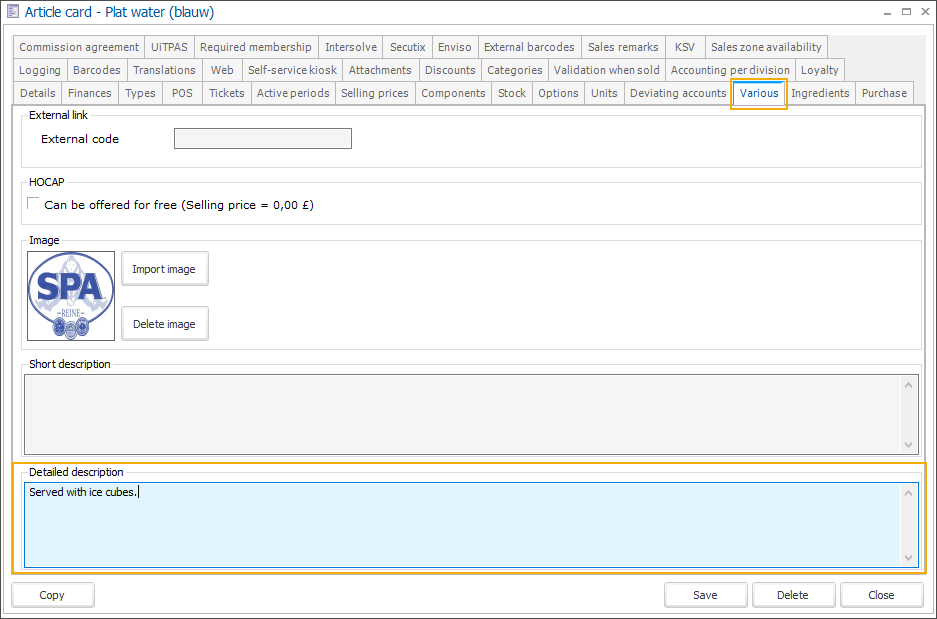Save the article card
The width and height of the screenshot is (937, 619).
pyautogui.click(x=705, y=595)
